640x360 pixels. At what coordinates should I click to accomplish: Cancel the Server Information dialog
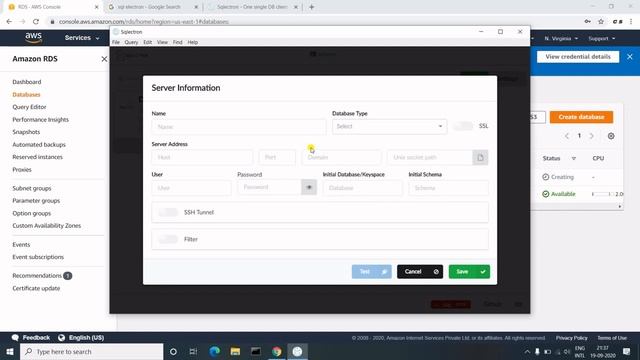tap(420, 272)
